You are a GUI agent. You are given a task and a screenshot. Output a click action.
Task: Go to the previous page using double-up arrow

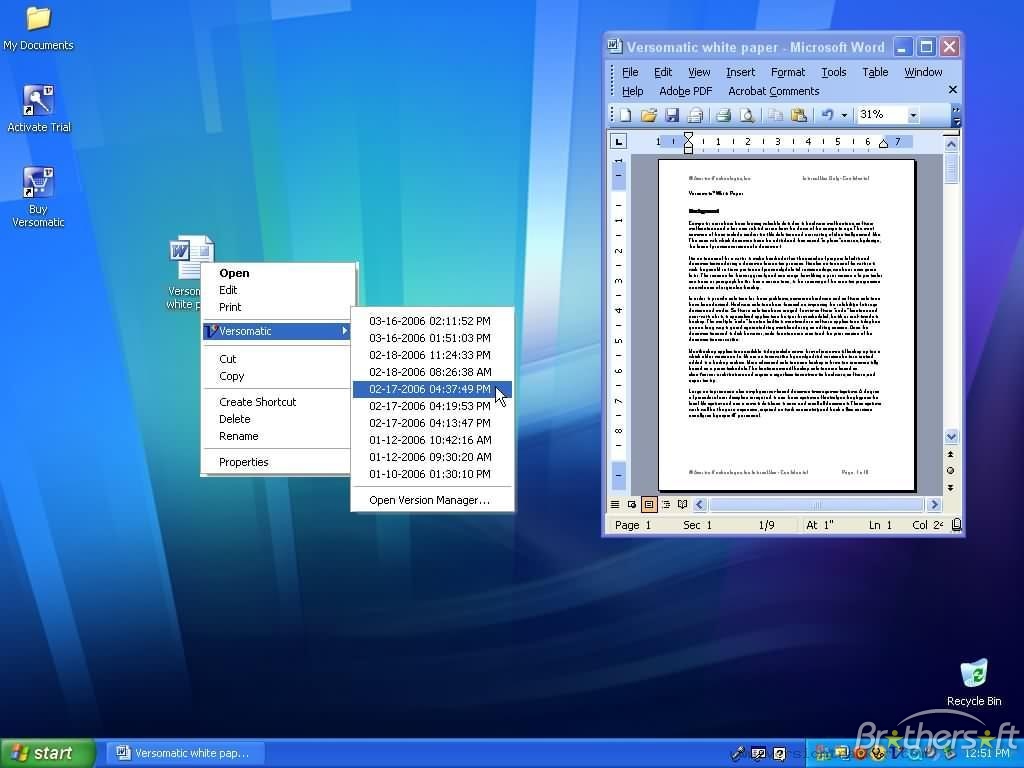(x=951, y=454)
